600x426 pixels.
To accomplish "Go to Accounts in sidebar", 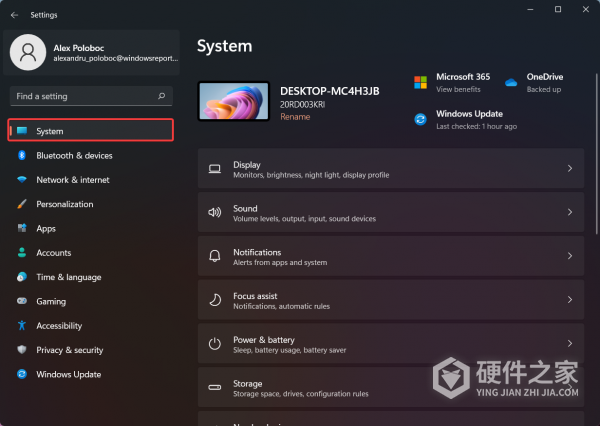I will pyautogui.click(x=53, y=253).
